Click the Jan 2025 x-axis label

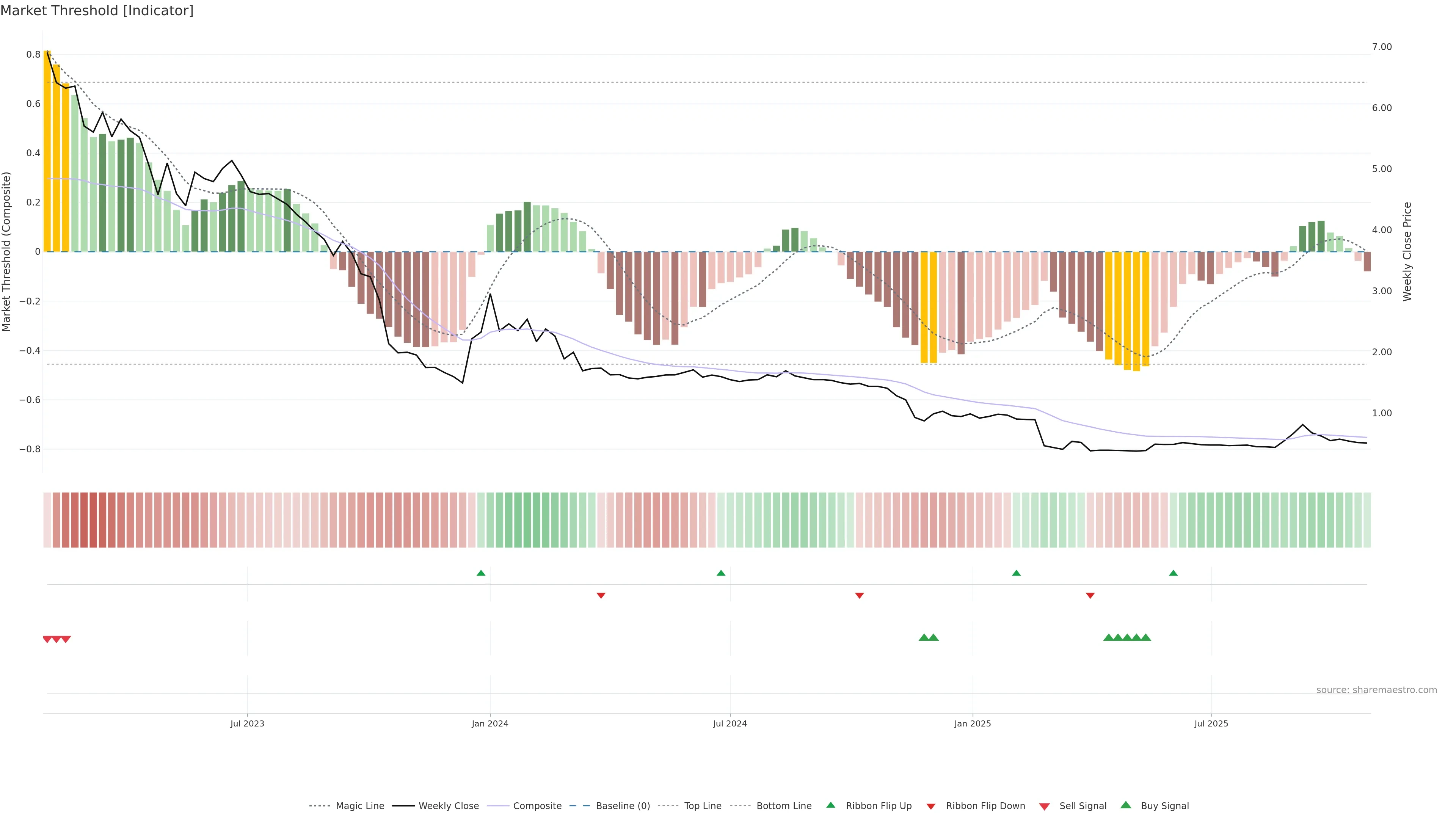(972, 723)
